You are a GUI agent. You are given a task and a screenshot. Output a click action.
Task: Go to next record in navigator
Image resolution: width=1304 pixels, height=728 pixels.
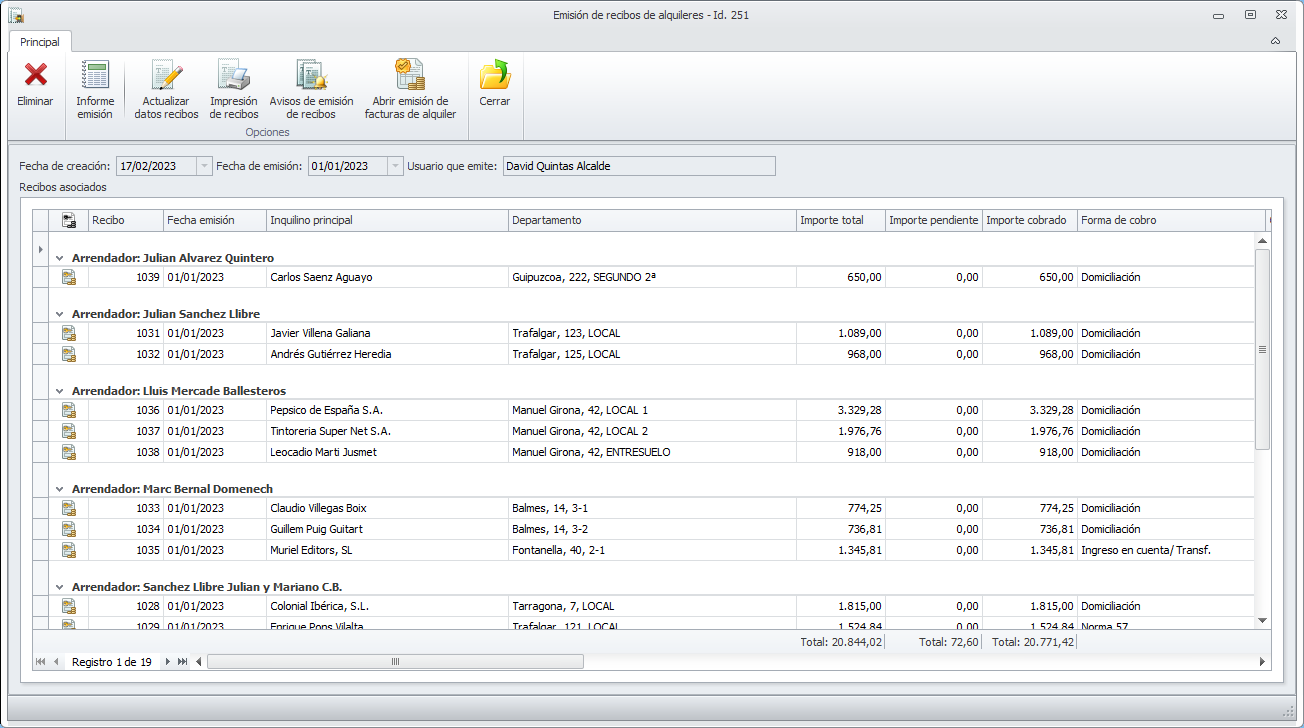tap(168, 662)
